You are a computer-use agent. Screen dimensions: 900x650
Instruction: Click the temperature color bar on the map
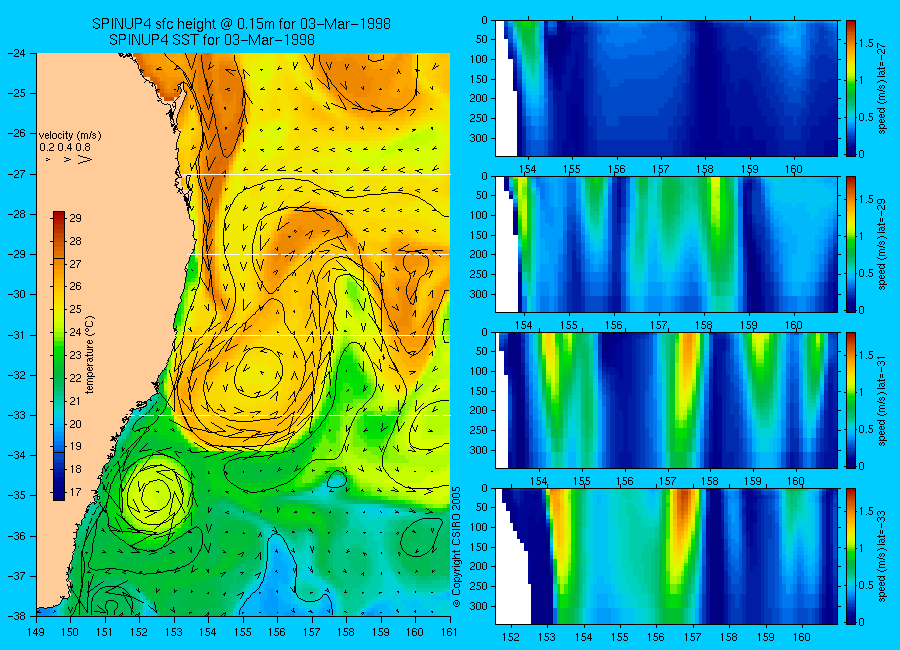[x=59, y=355]
